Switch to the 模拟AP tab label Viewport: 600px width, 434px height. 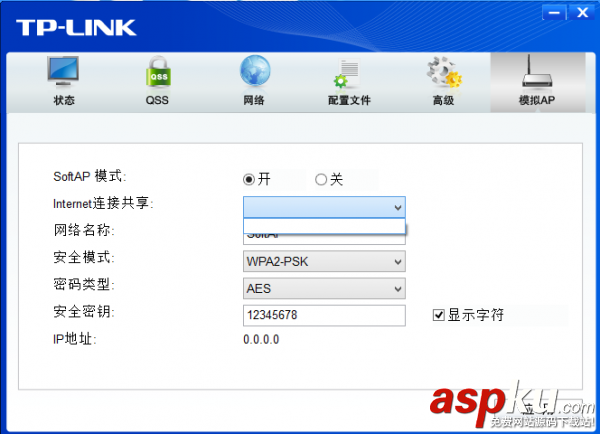pos(537,100)
